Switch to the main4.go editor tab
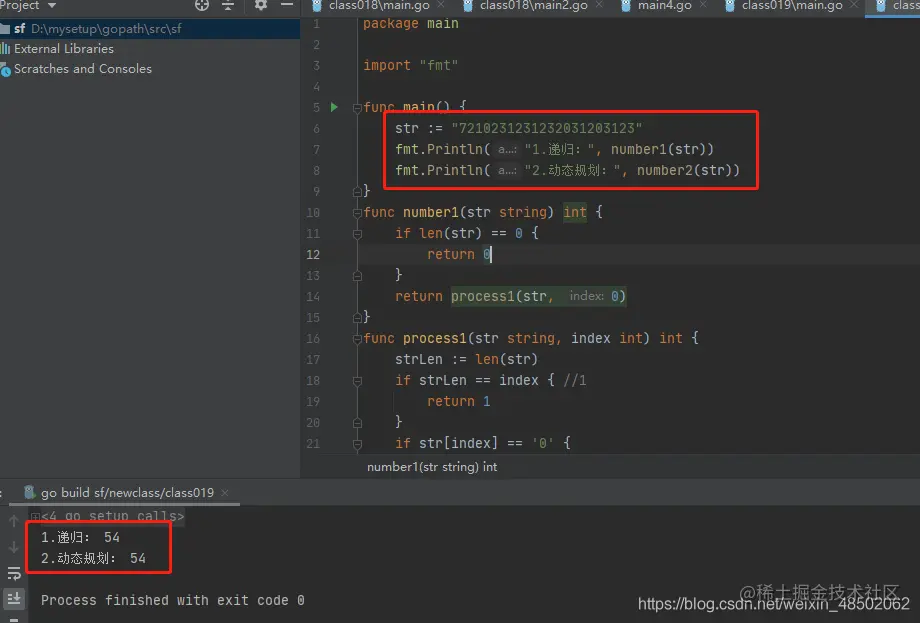 664,5
